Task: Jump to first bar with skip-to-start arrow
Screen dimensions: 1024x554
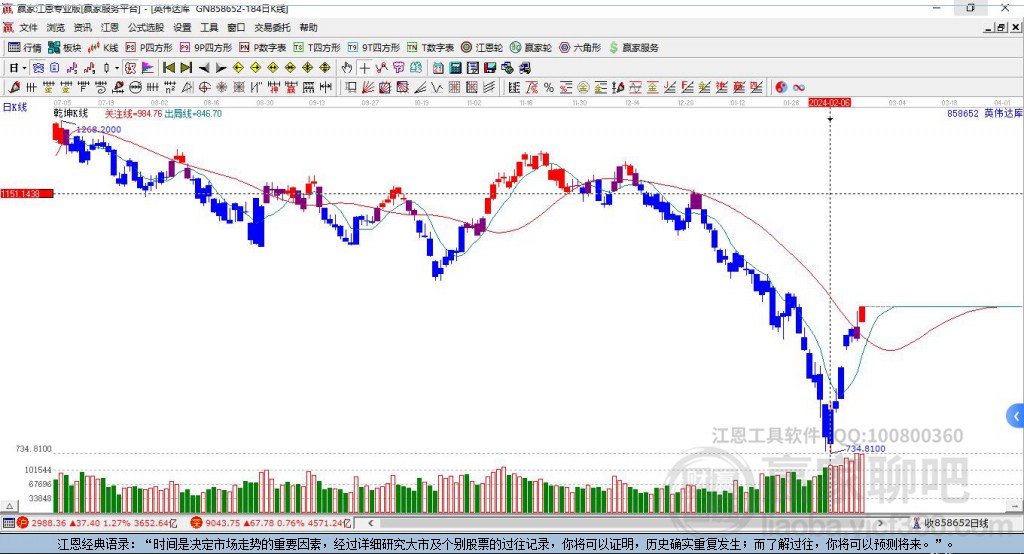Action: (x=169, y=68)
